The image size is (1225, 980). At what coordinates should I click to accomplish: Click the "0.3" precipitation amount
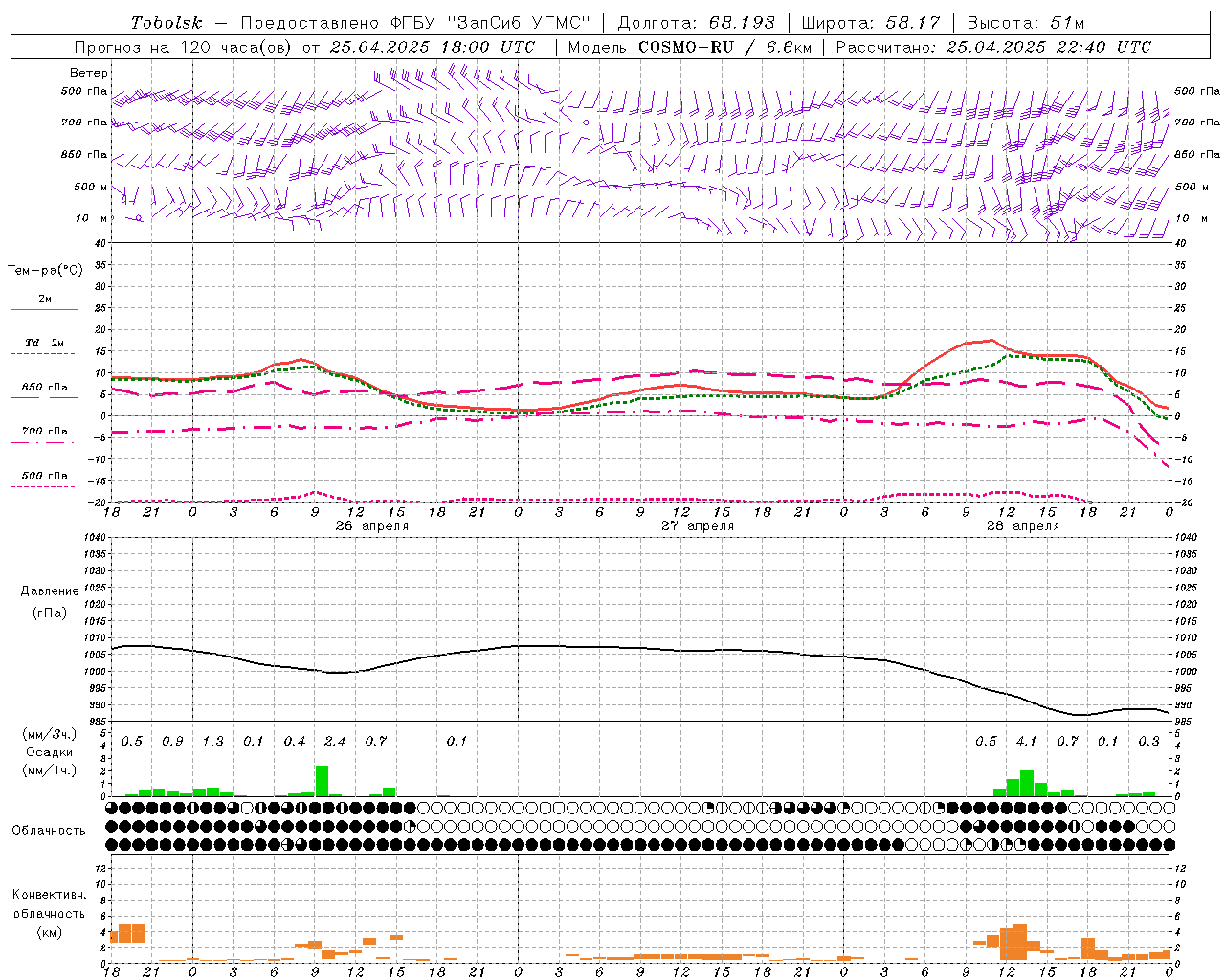[1148, 741]
